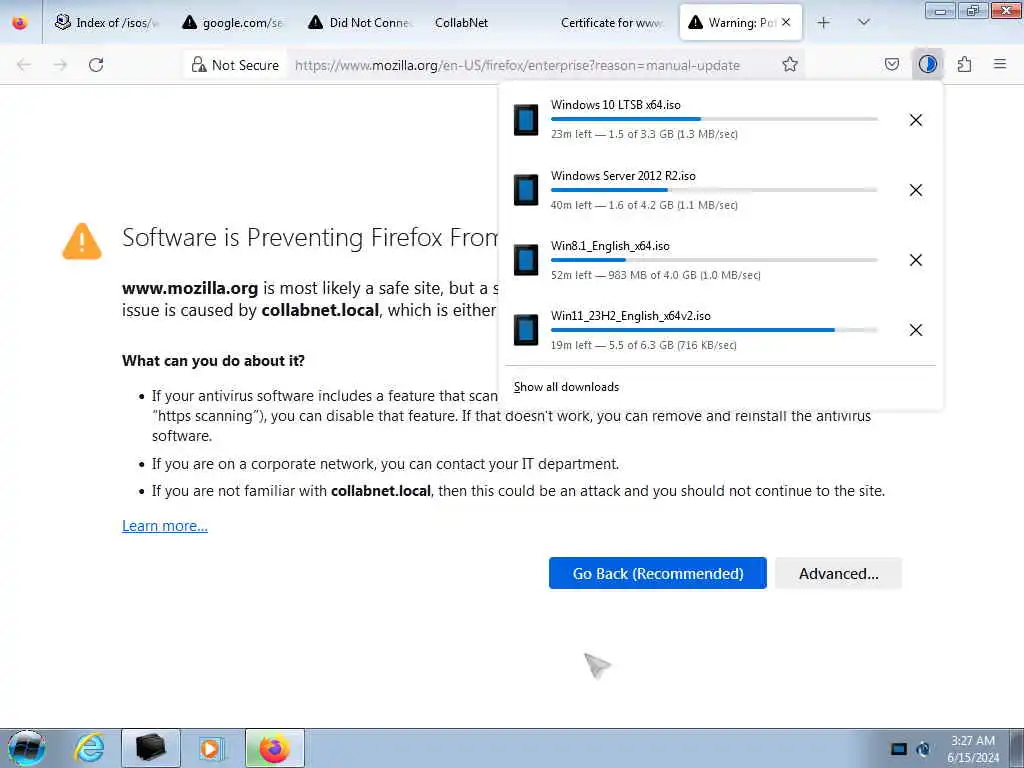The width and height of the screenshot is (1024, 768).
Task: Cancel the Windows 10 LTSB x64.iso download
Action: 916,120
